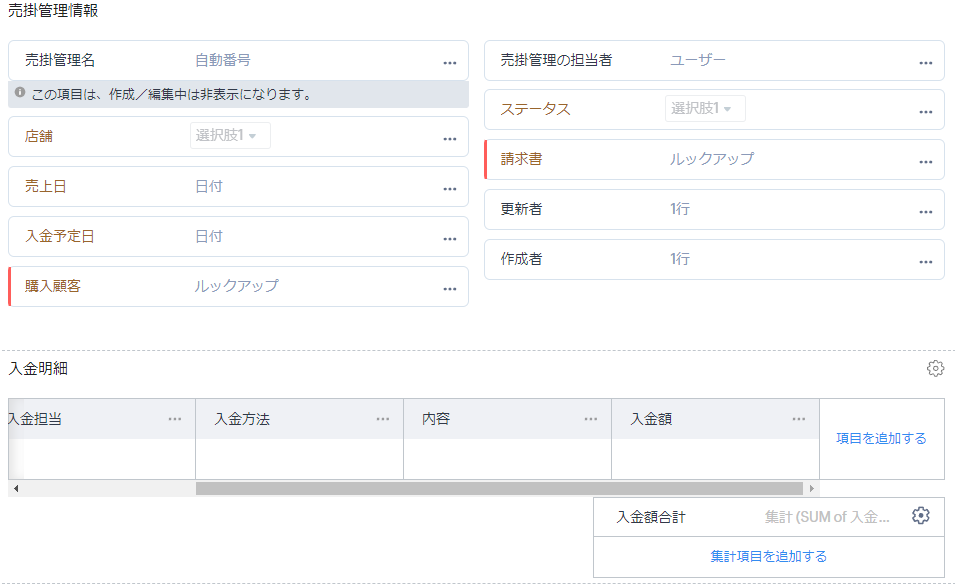Open options for 入金担当 column
The width and height of the screenshot is (955, 588).
[175, 419]
